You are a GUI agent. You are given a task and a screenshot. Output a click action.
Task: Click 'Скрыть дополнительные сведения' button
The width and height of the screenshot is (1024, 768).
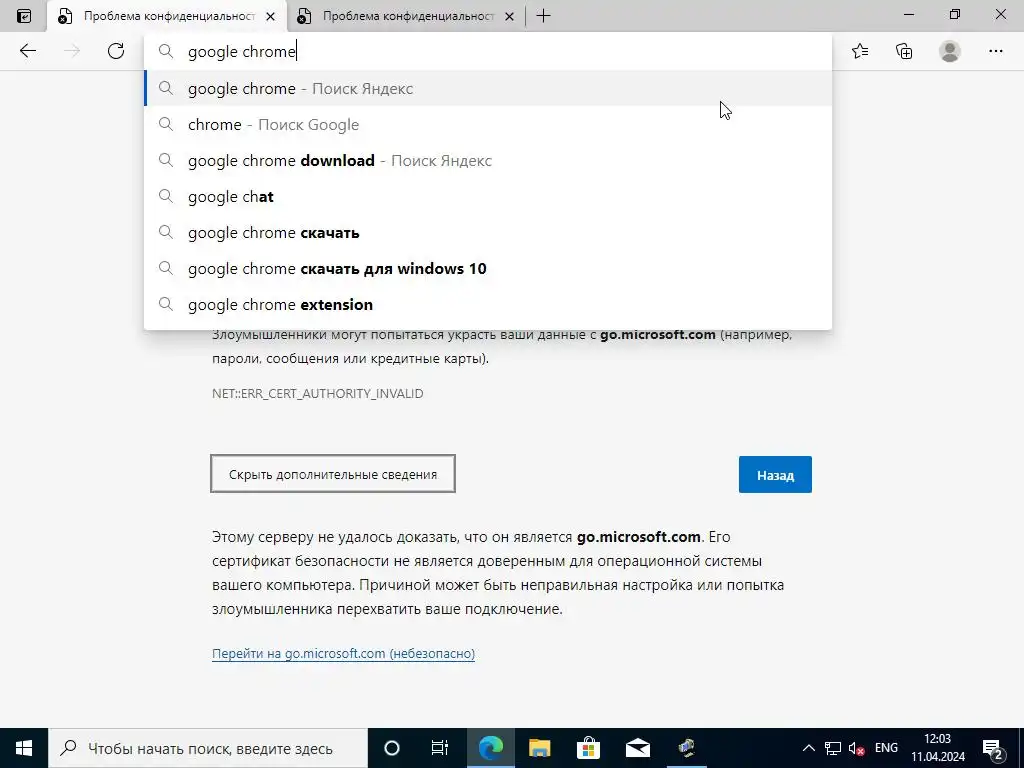pos(333,474)
